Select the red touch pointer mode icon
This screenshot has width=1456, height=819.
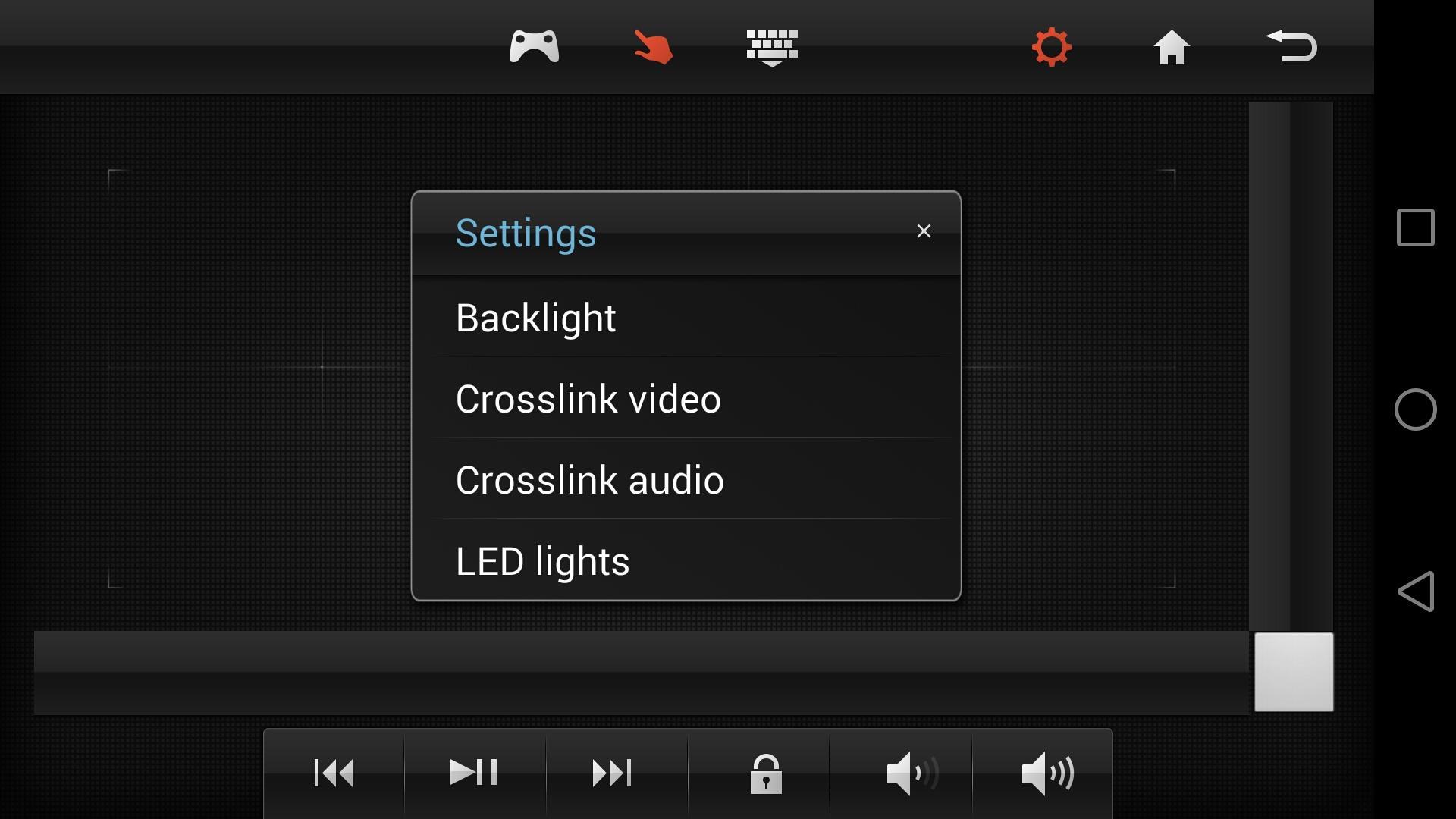pyautogui.click(x=653, y=47)
